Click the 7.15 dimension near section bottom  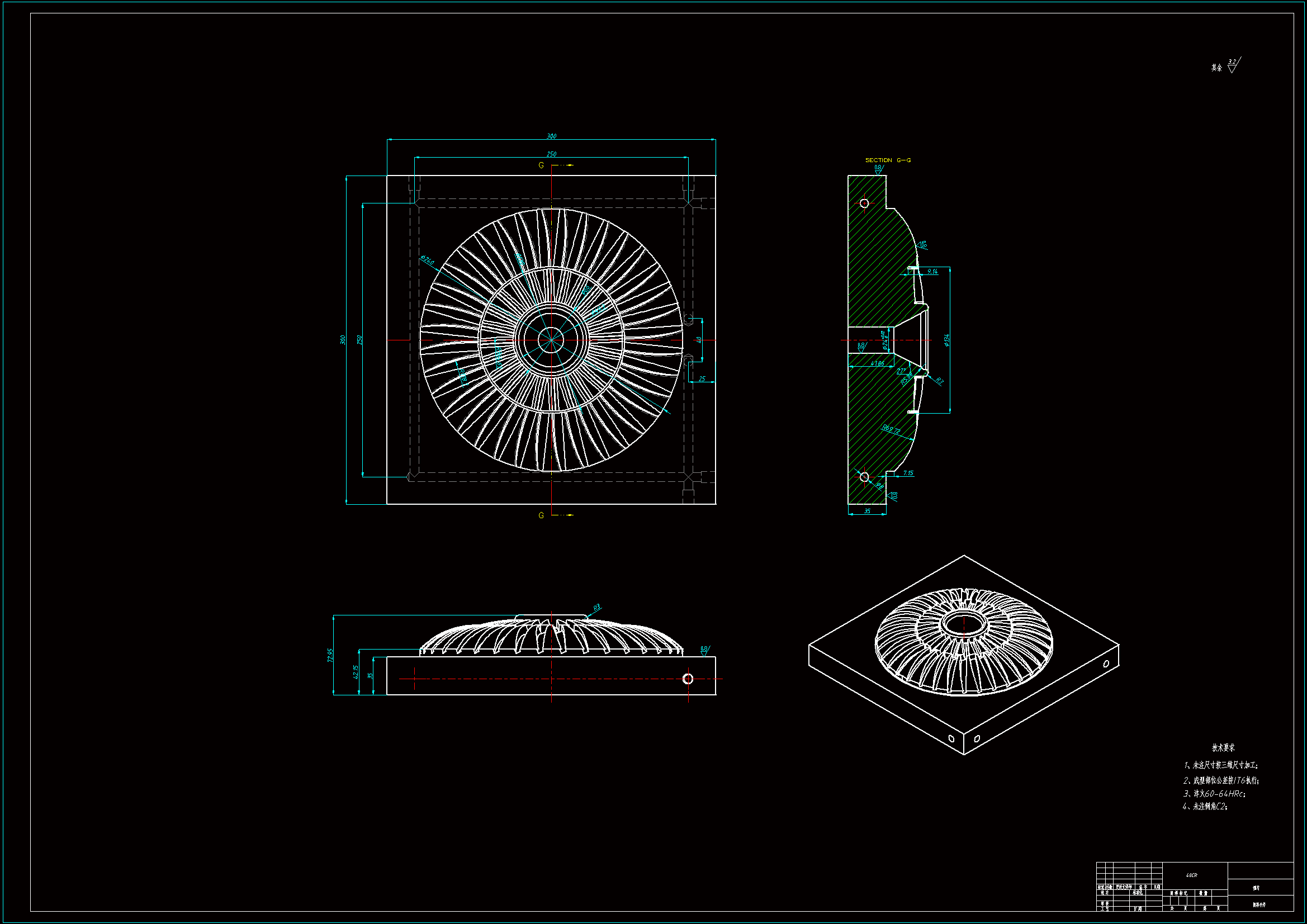tap(908, 473)
